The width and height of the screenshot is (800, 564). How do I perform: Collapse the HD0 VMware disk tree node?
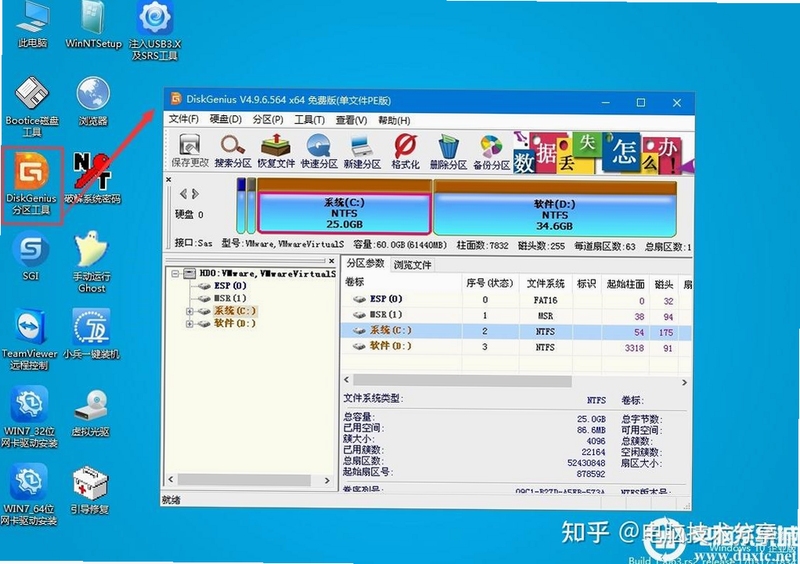coord(175,274)
